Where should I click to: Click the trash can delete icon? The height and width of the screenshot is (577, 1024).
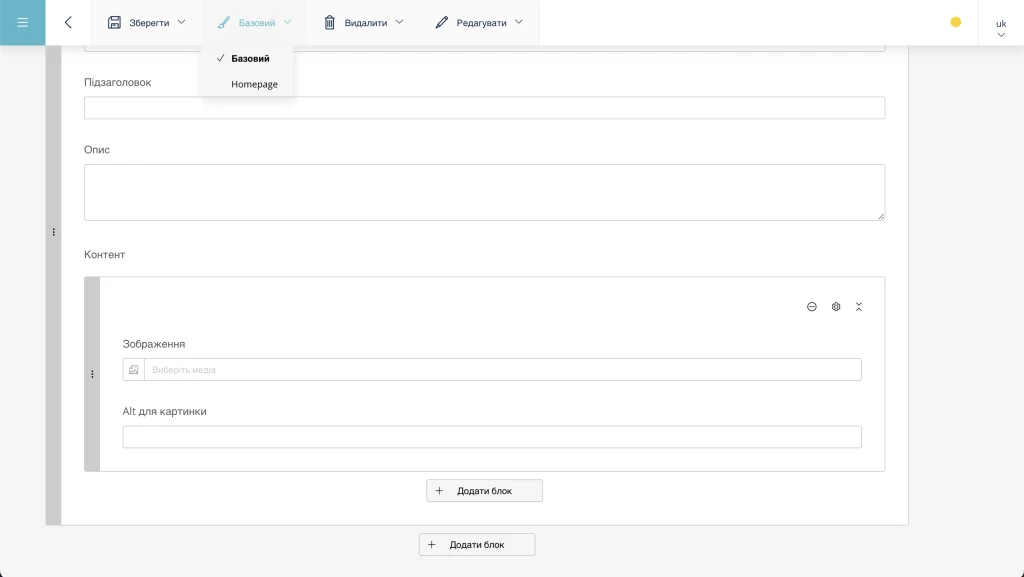330,22
